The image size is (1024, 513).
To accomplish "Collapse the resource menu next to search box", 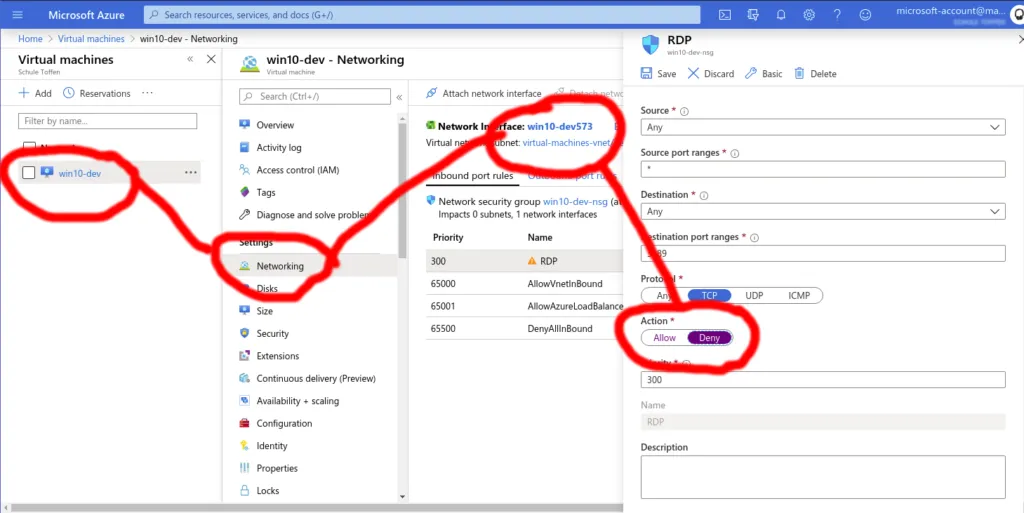I will 399,97.
